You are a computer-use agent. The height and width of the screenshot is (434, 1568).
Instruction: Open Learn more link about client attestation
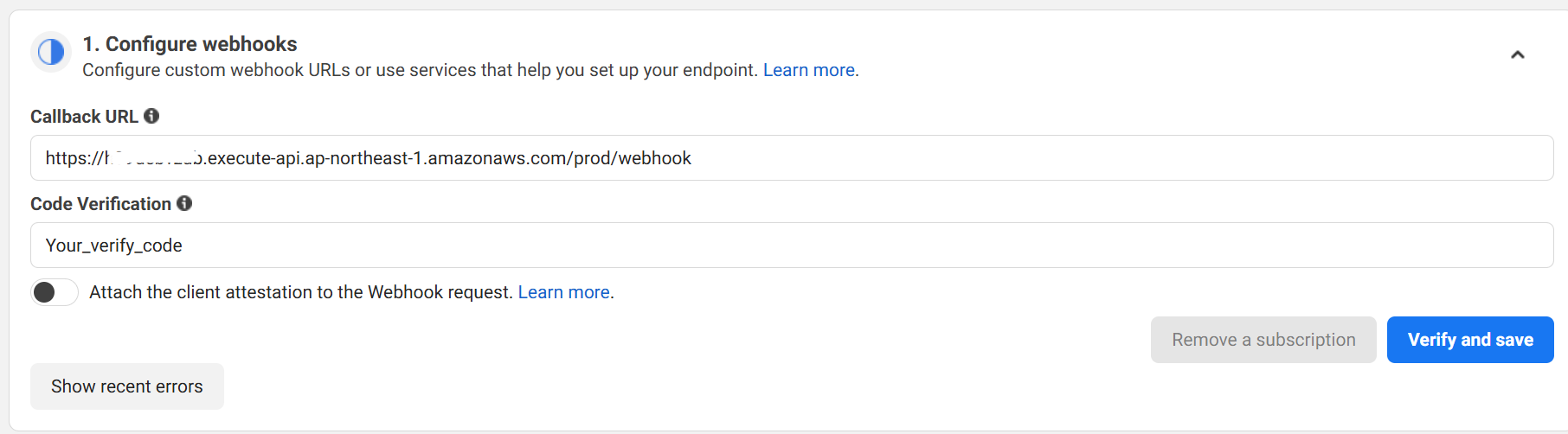[x=563, y=292]
